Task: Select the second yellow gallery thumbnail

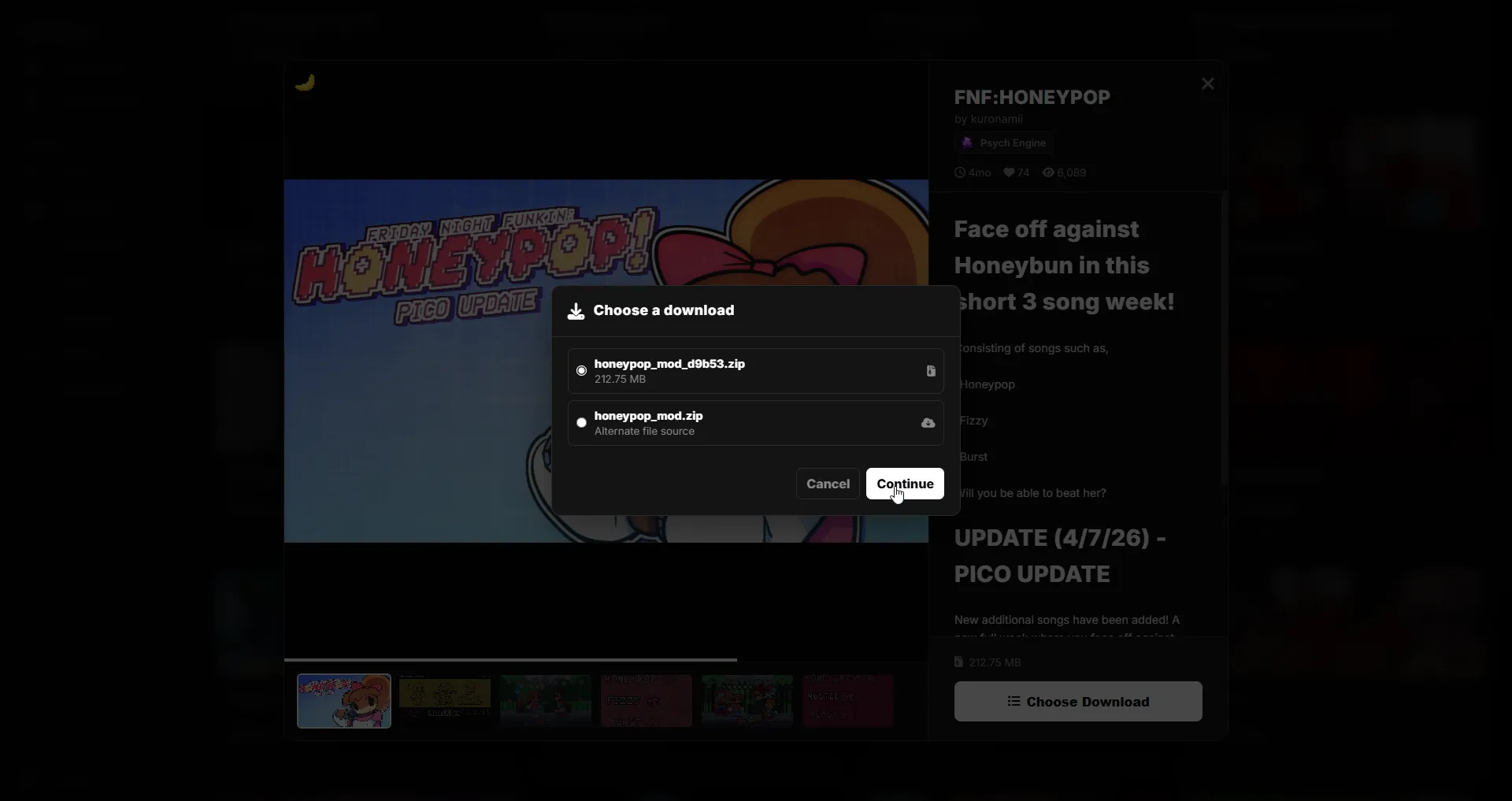Action: (445, 701)
